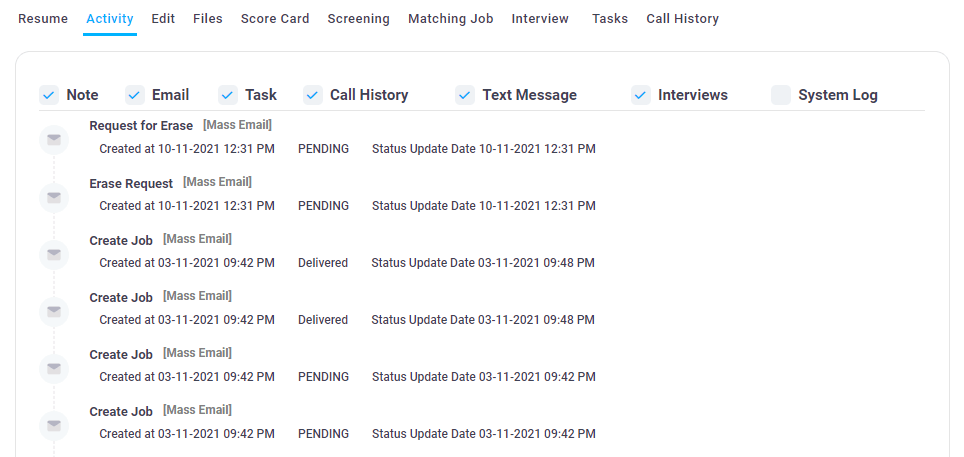
Task: Open the Request for Erase email entry
Action: click(x=141, y=126)
